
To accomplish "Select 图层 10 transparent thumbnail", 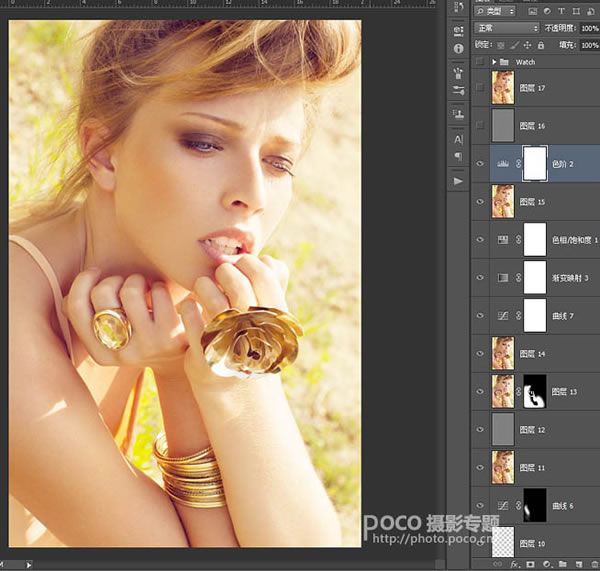I will tap(503, 543).
